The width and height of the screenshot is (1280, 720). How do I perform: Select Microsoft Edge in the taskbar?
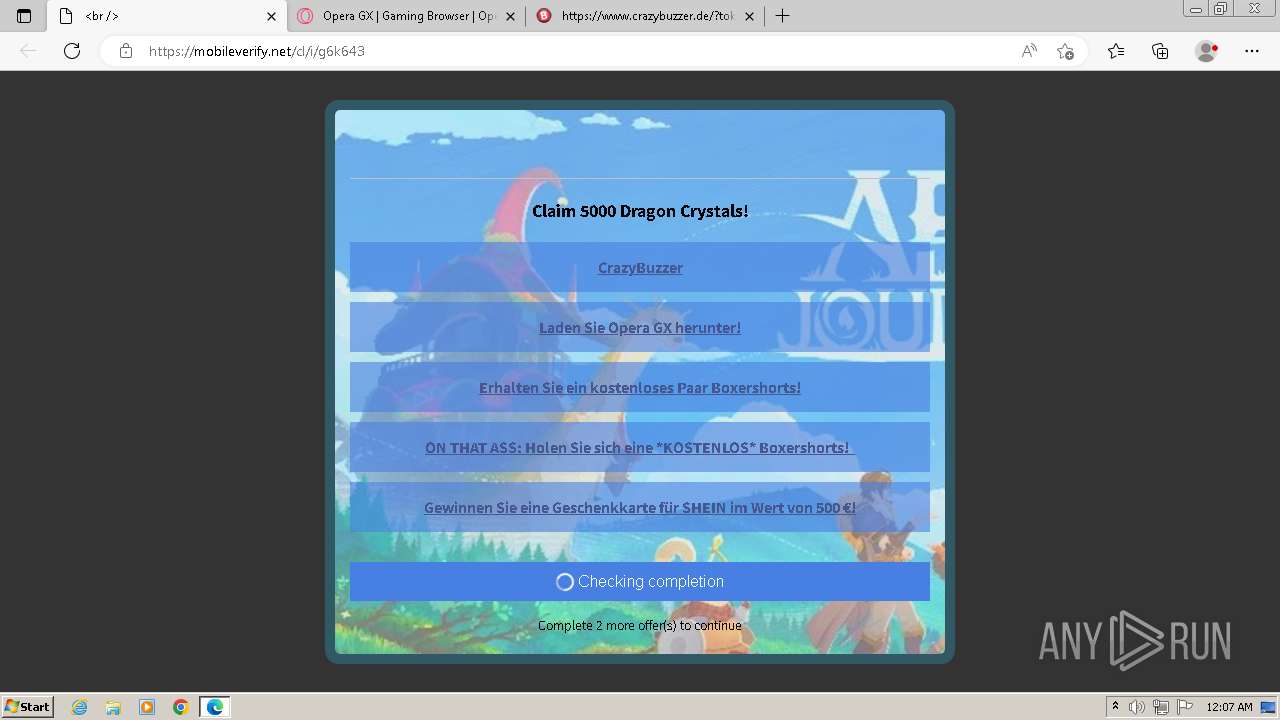pos(215,707)
